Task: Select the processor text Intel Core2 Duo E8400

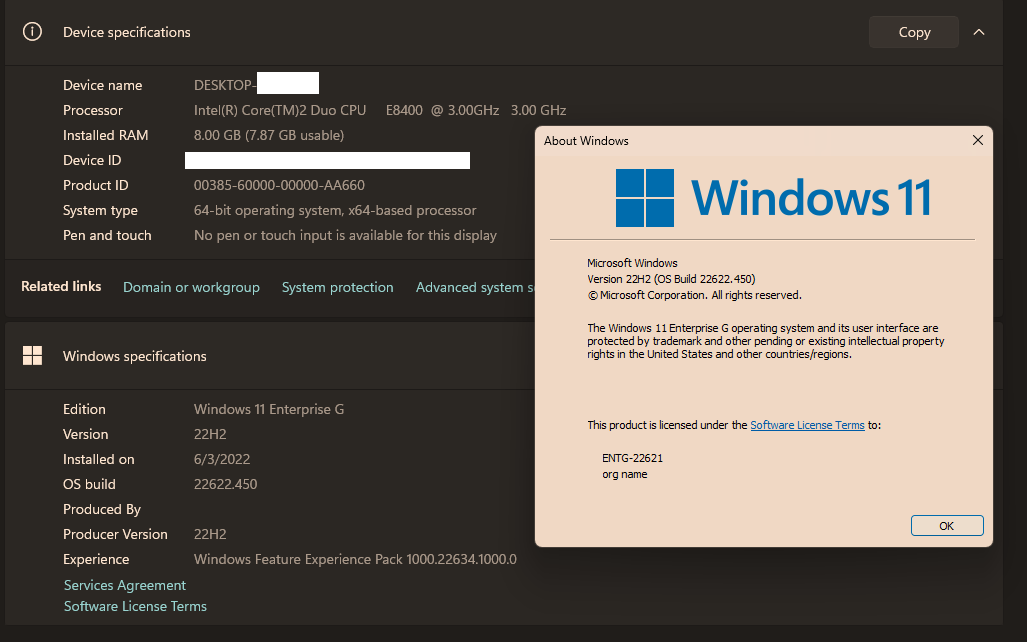Action: [x=380, y=110]
